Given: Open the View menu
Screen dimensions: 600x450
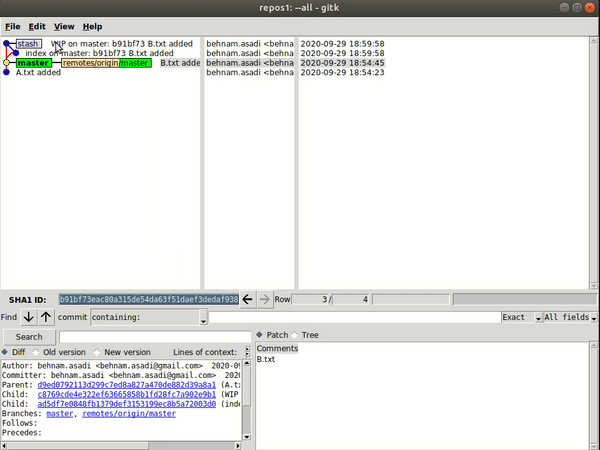Looking at the screenshot, I should [x=64, y=26].
